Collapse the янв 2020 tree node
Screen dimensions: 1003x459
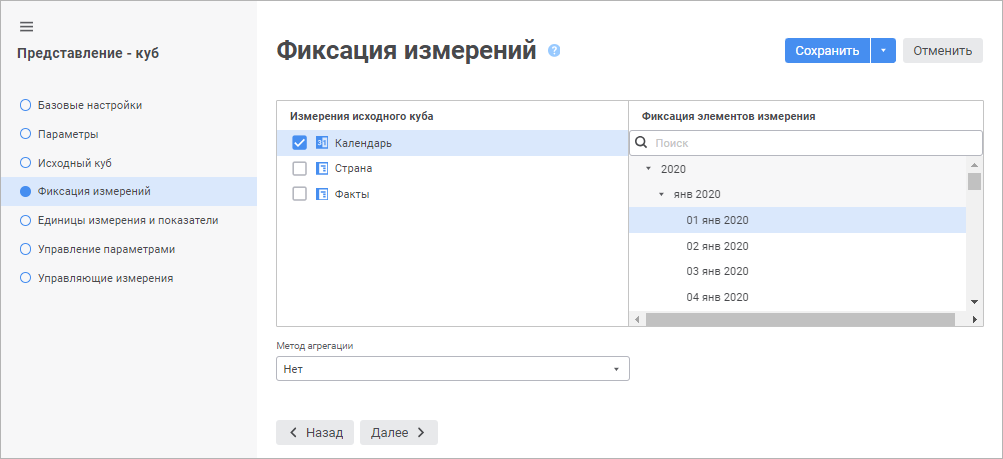coord(661,194)
